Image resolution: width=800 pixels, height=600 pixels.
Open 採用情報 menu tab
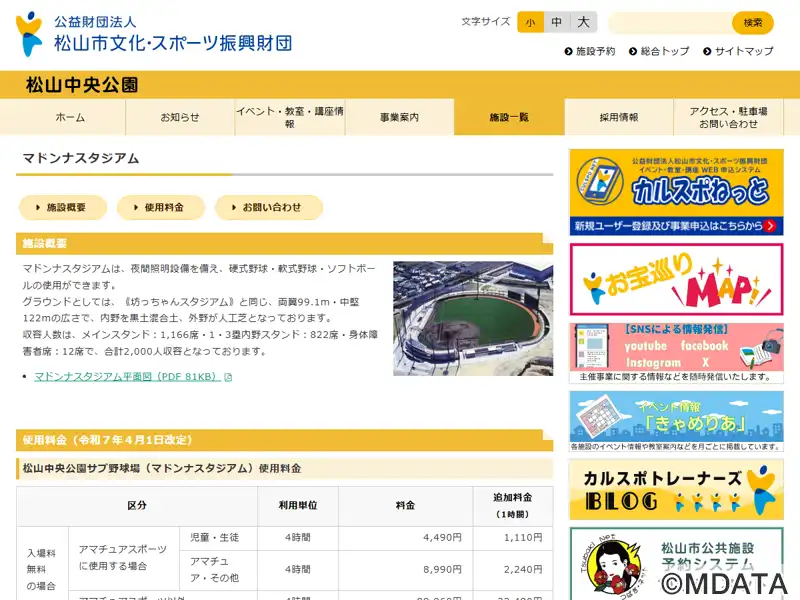pos(619,117)
